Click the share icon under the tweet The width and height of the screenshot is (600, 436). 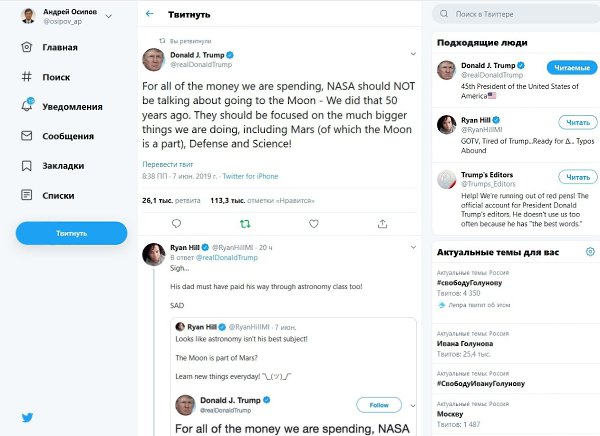pyautogui.click(x=382, y=224)
